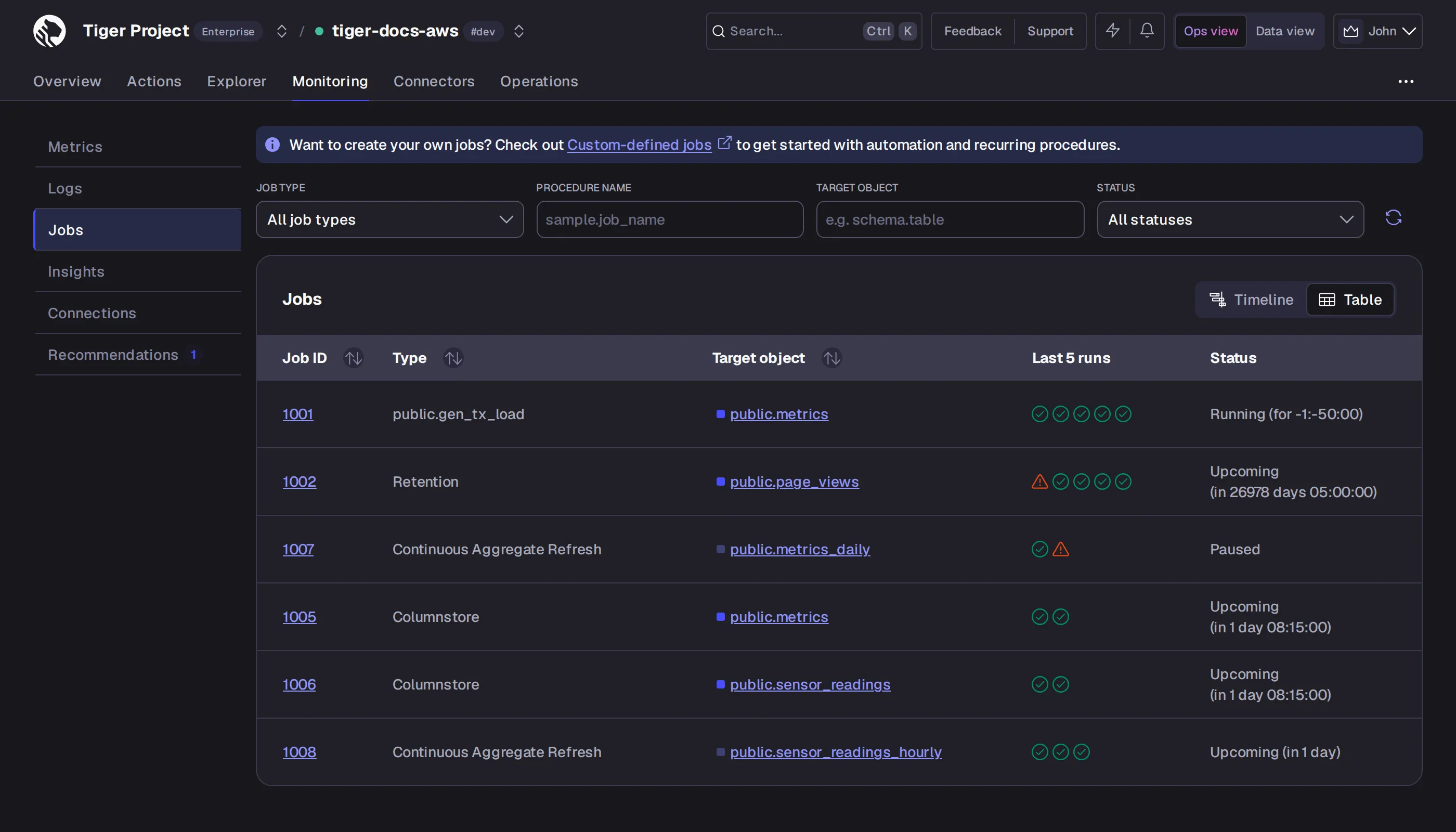The width and height of the screenshot is (1456, 832).
Task: Sort the table by Job ID
Action: (353, 358)
